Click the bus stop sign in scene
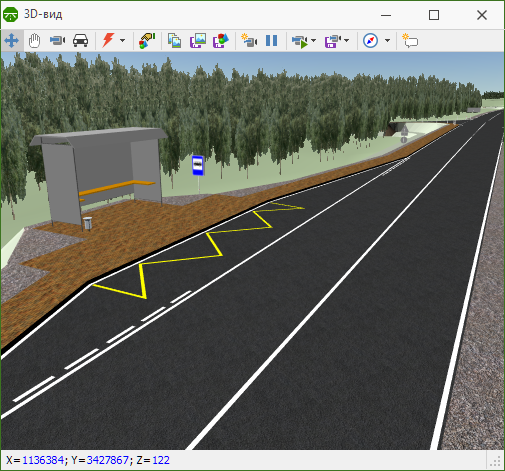This screenshot has width=505, height=471. [198, 165]
